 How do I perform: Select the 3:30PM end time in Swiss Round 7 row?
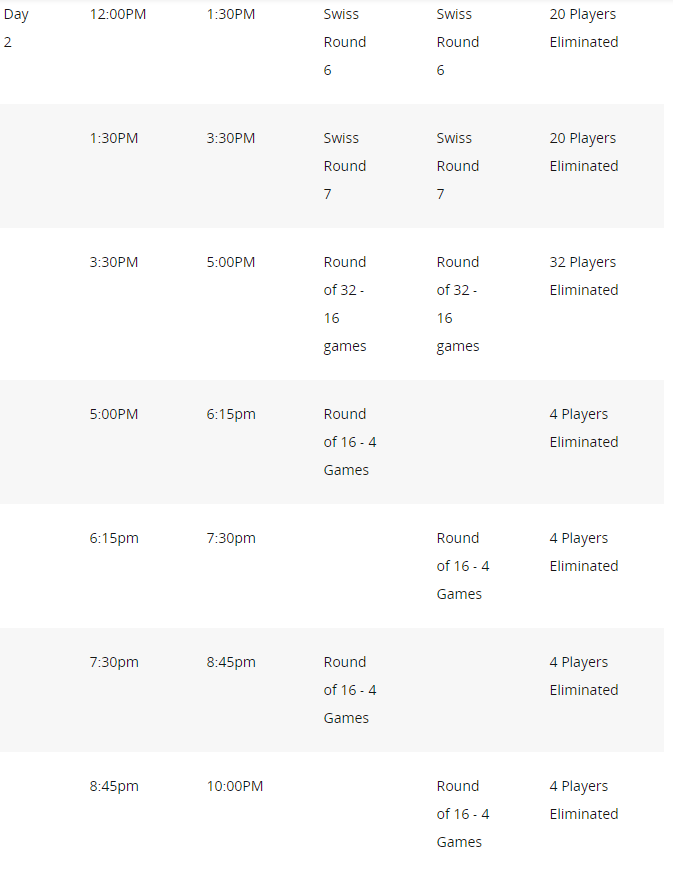coord(231,138)
